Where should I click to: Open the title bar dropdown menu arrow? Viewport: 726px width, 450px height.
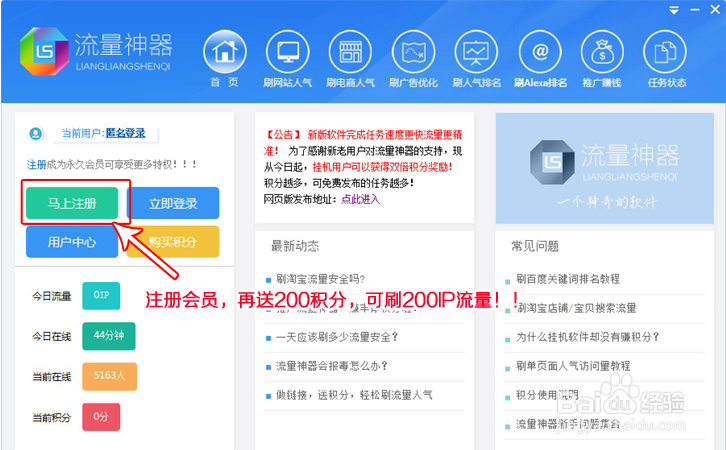click(674, 10)
